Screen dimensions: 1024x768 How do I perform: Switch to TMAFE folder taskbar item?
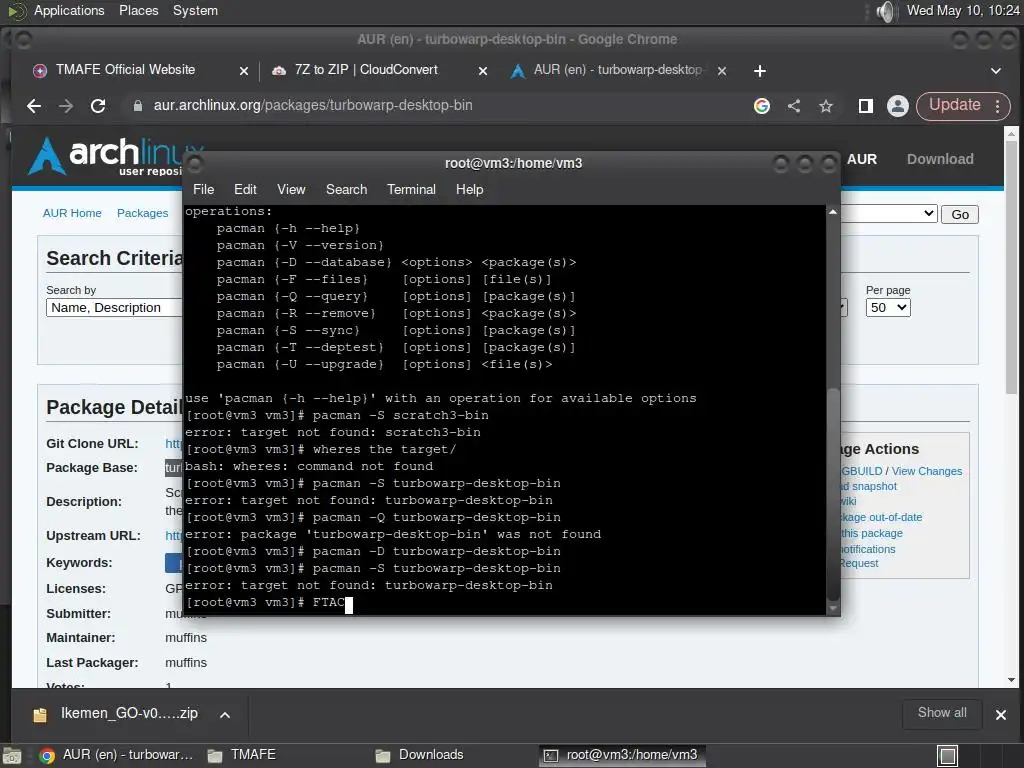tap(243, 755)
